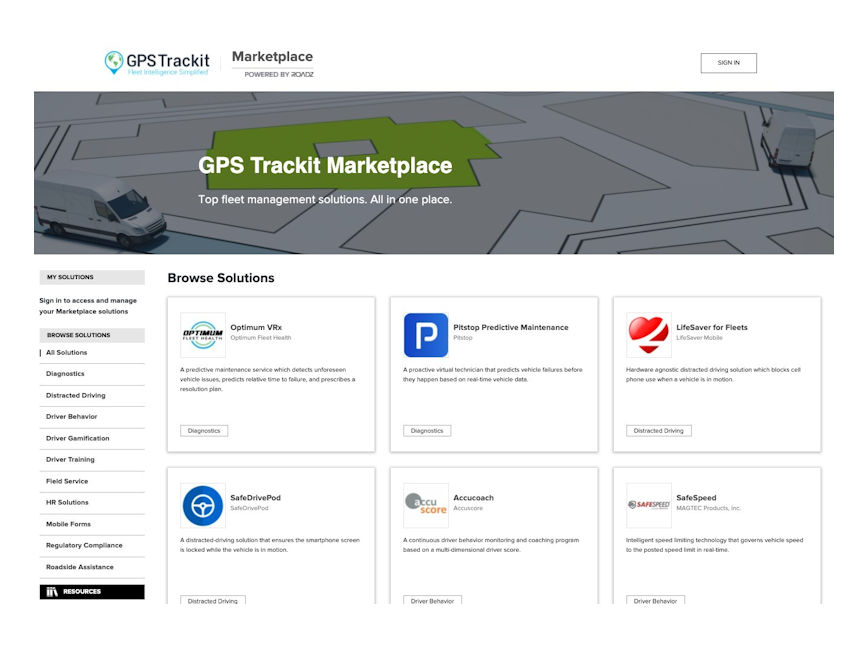Open the SafeSpeed solution title
The height and width of the screenshot is (645, 861).
tap(696, 498)
